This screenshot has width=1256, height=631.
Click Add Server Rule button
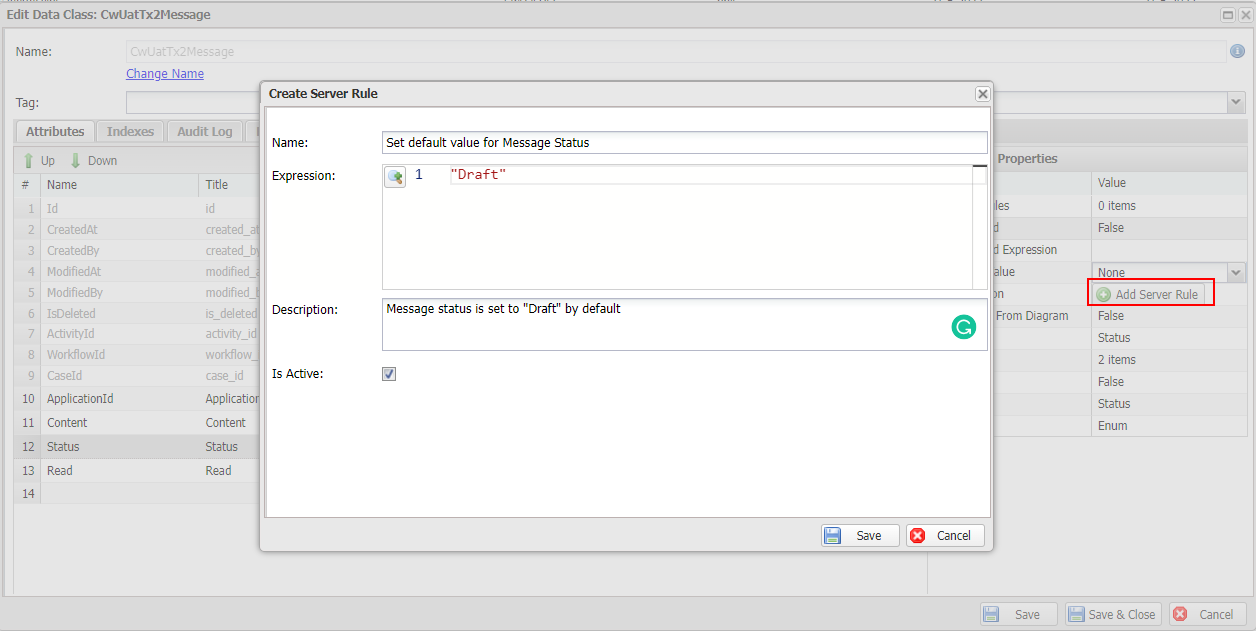click(1148, 294)
